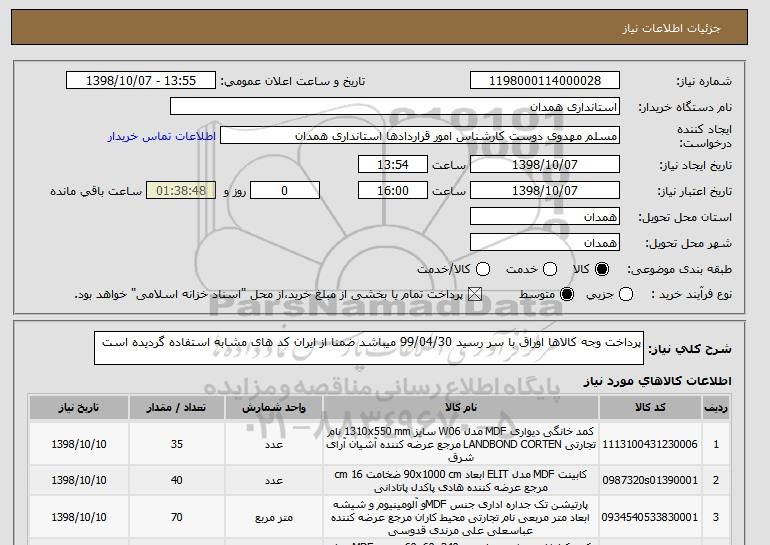Select the کالا radio button
770x545 pixels.
(x=602, y=269)
